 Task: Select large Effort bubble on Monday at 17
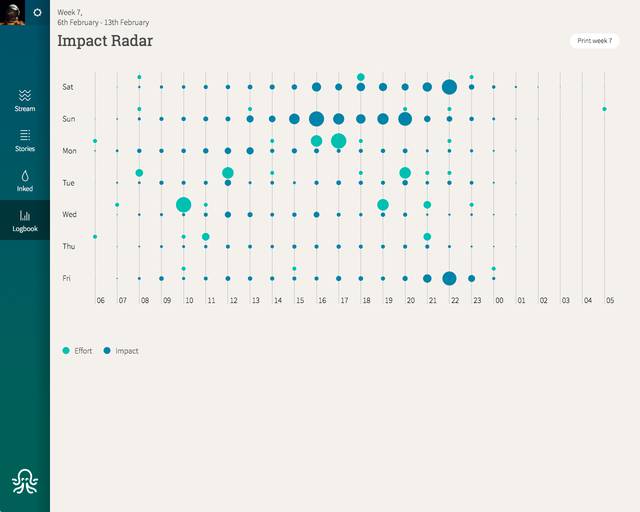339,141
